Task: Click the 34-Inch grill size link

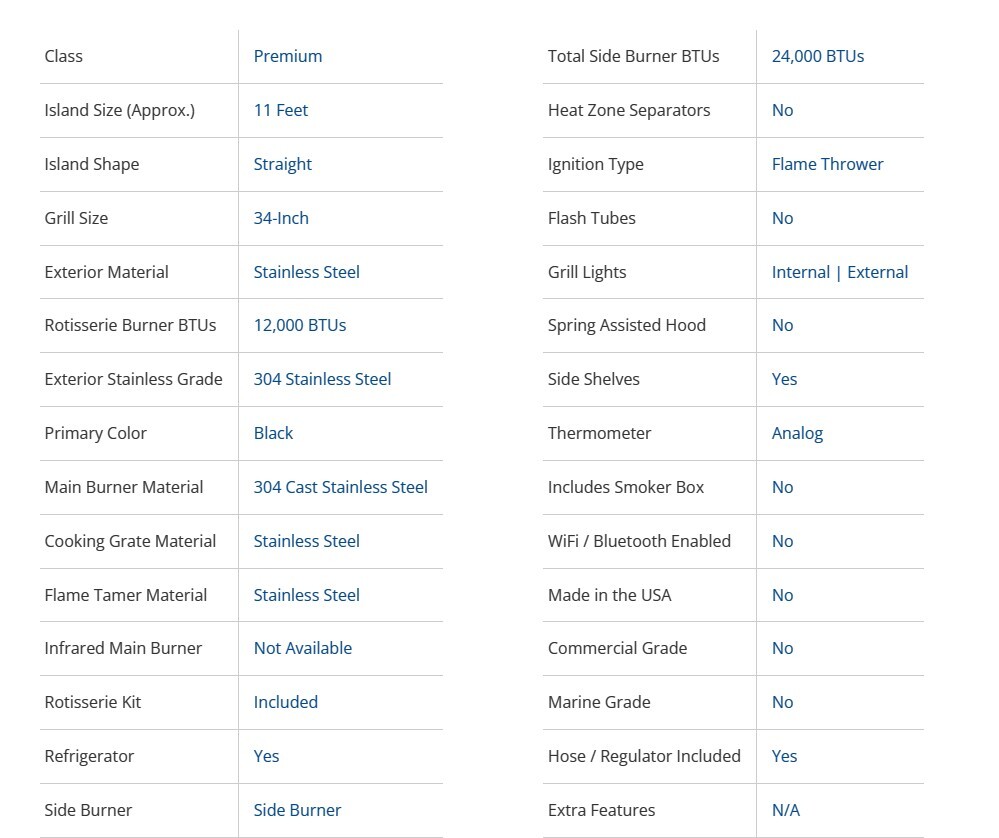Action: (281, 218)
